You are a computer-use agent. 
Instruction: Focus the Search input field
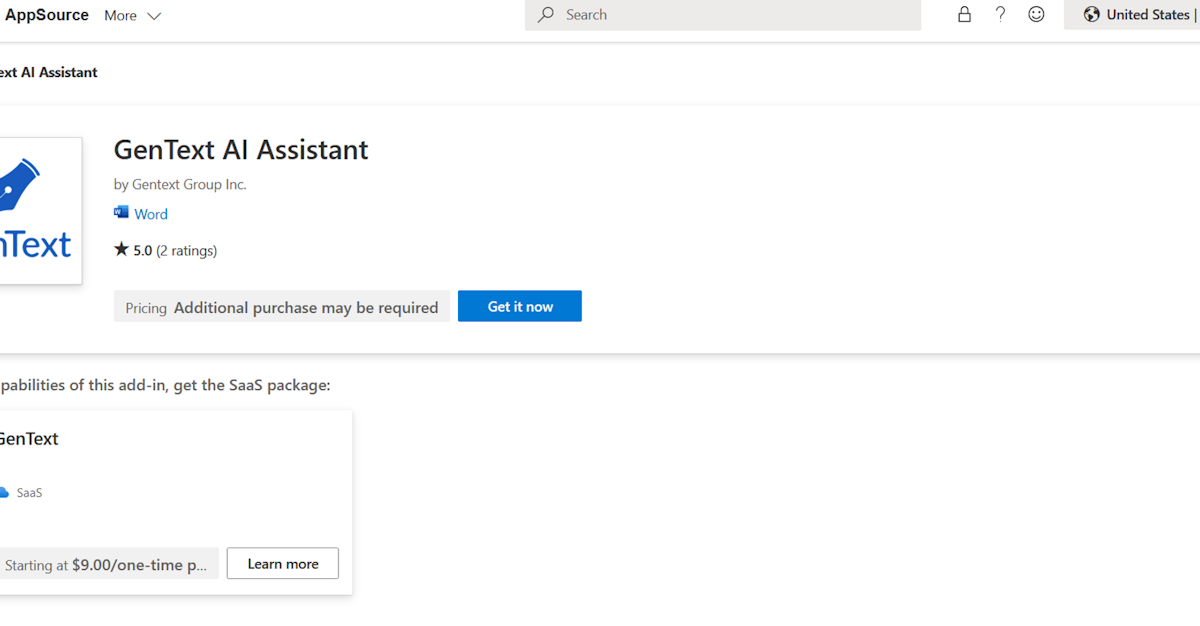click(723, 15)
